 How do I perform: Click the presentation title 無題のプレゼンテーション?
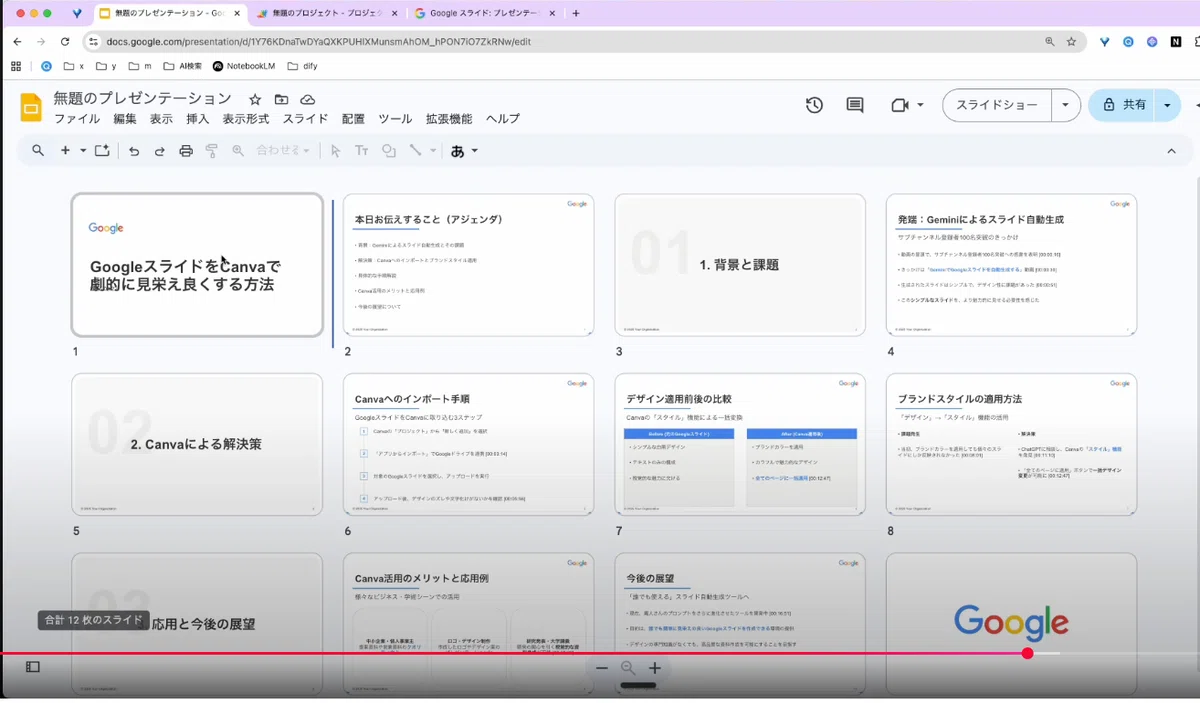tap(142, 98)
